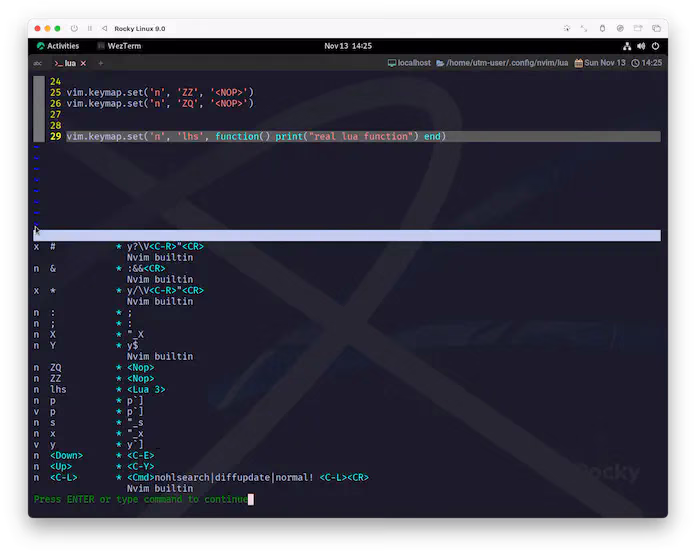Open the UTM USB devices icon
The image size is (696, 555).
tap(602, 28)
